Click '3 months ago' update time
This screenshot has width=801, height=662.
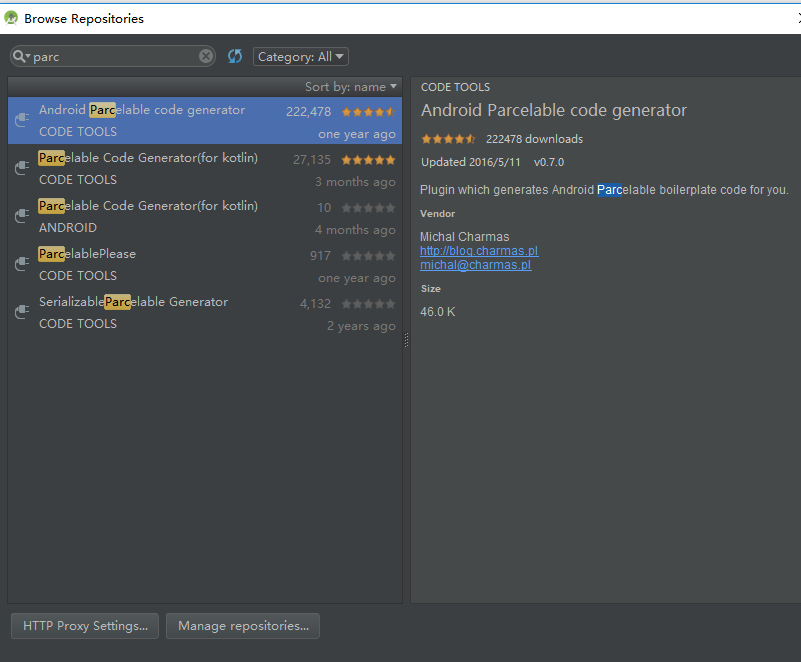point(356,182)
